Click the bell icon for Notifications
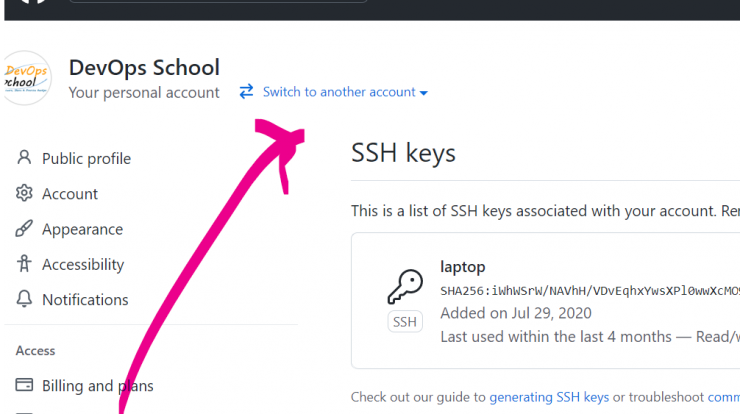 [24, 299]
